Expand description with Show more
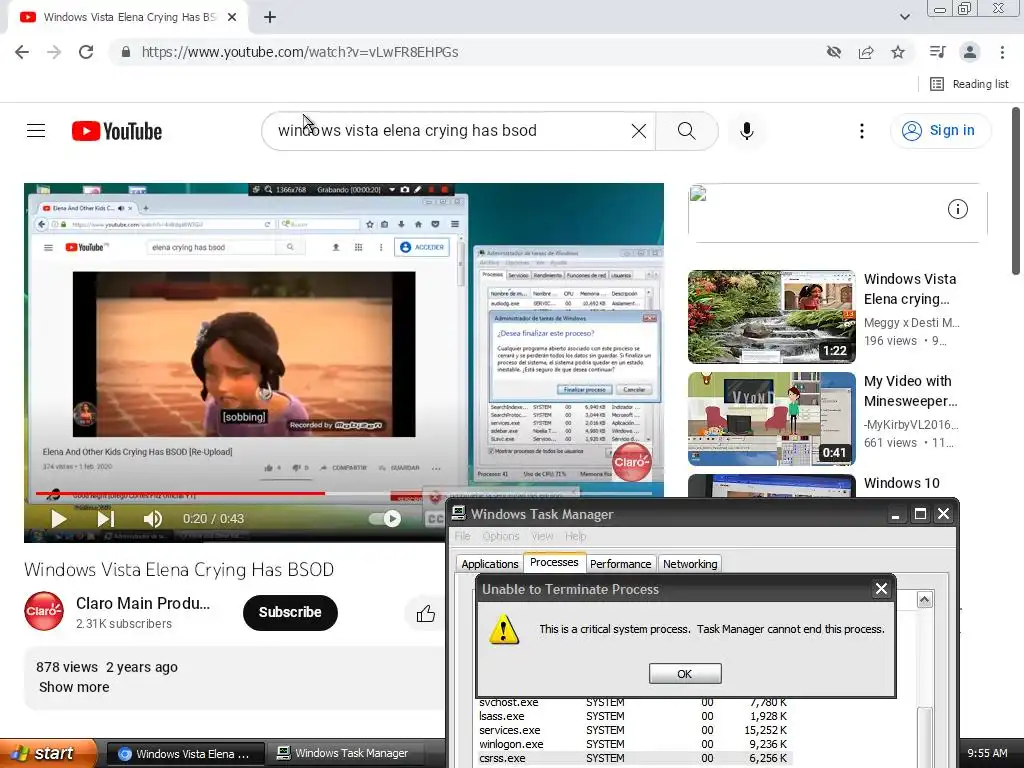The width and height of the screenshot is (1024, 768). pos(74,687)
